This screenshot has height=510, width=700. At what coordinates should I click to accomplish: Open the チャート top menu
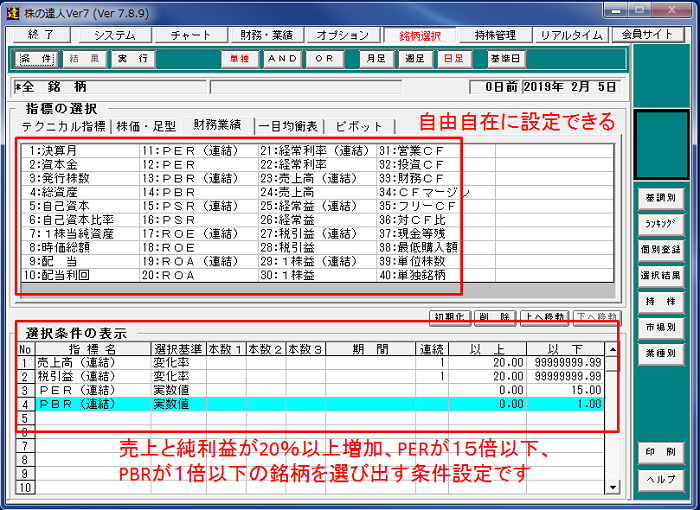coord(191,34)
